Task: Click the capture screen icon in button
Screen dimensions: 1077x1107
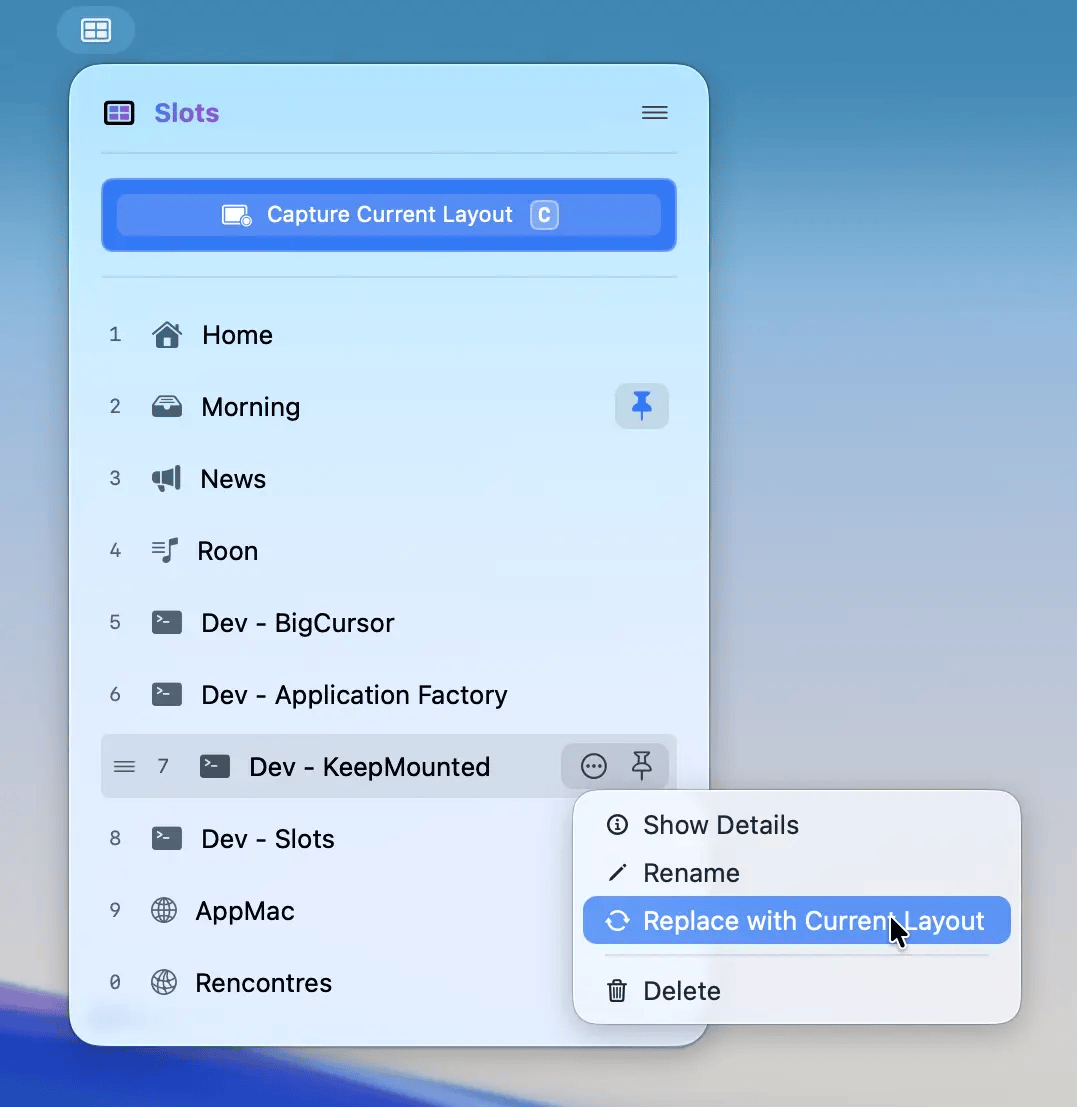Action: 236,215
